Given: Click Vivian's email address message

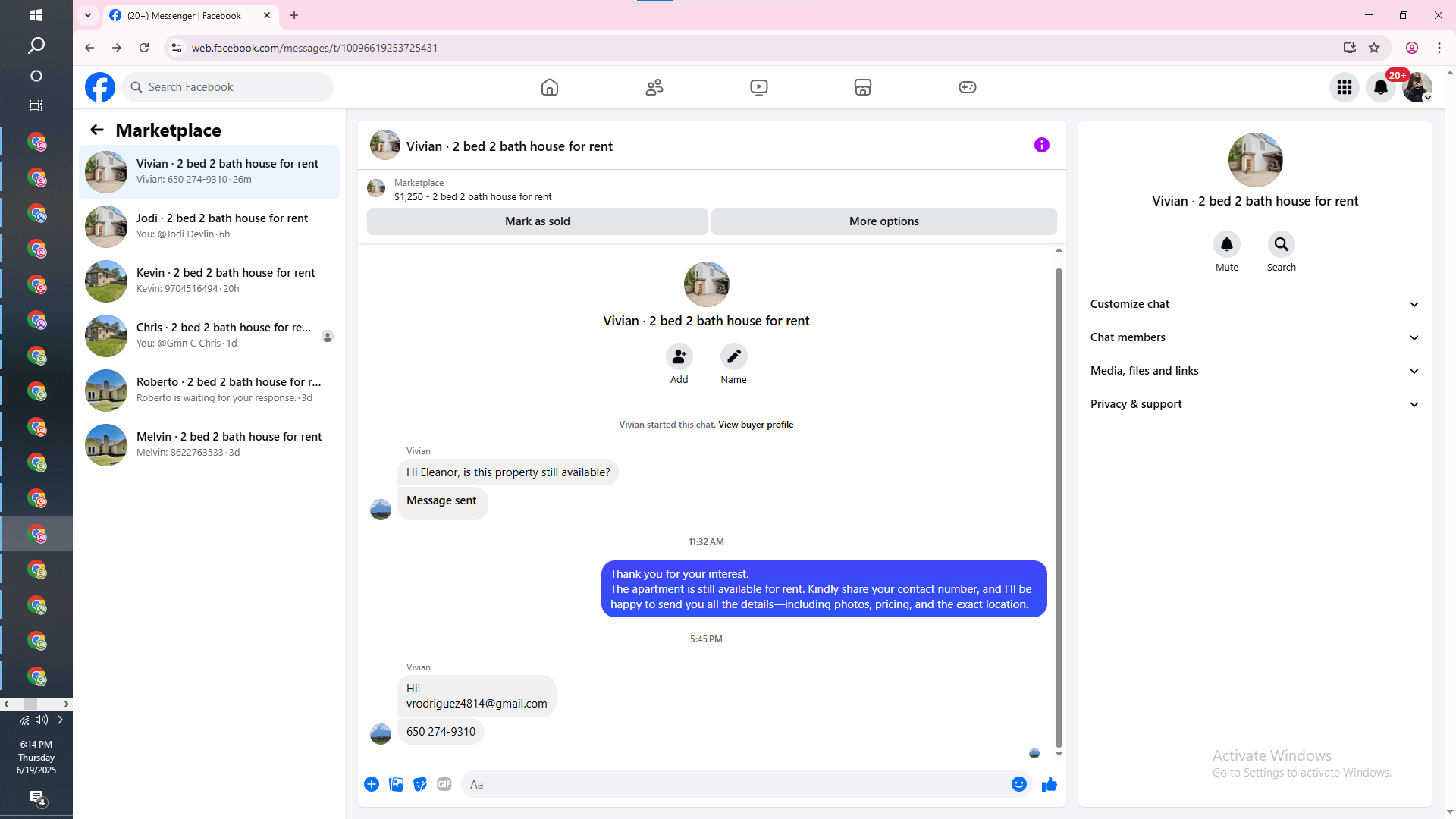Looking at the screenshot, I should tap(477, 704).
